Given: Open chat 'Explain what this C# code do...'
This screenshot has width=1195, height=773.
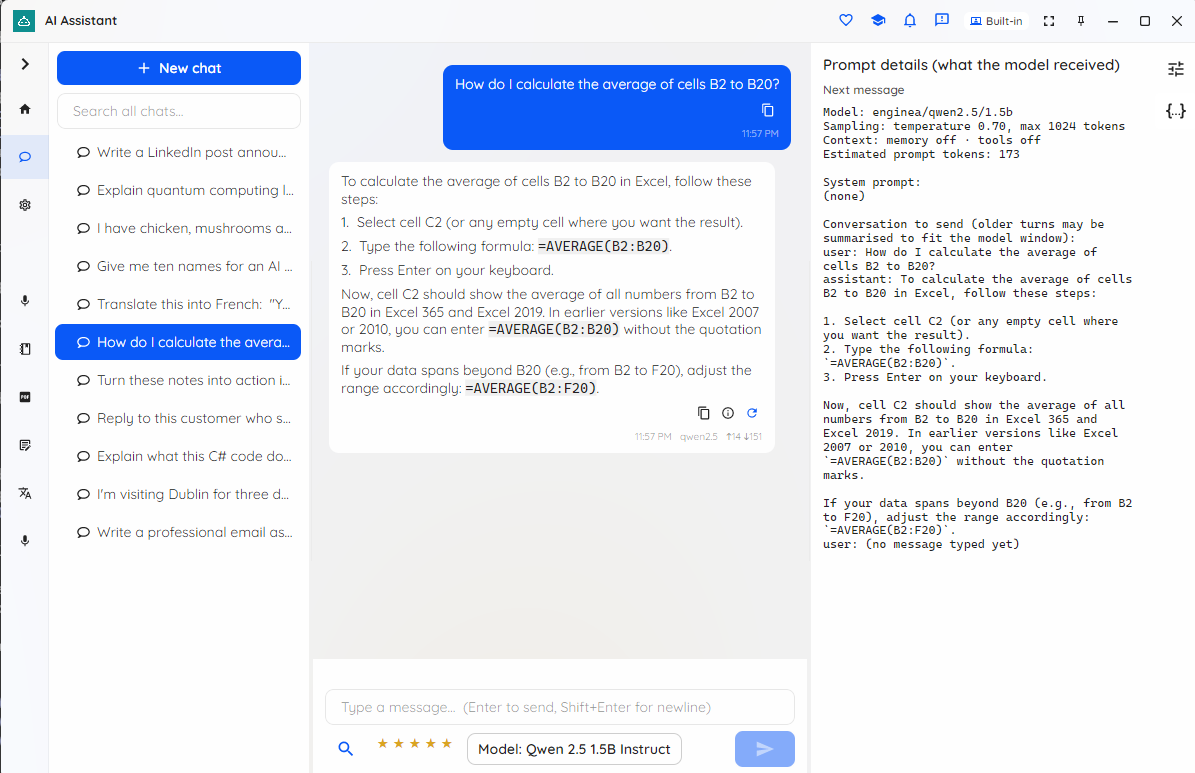Looking at the screenshot, I should 179,457.
